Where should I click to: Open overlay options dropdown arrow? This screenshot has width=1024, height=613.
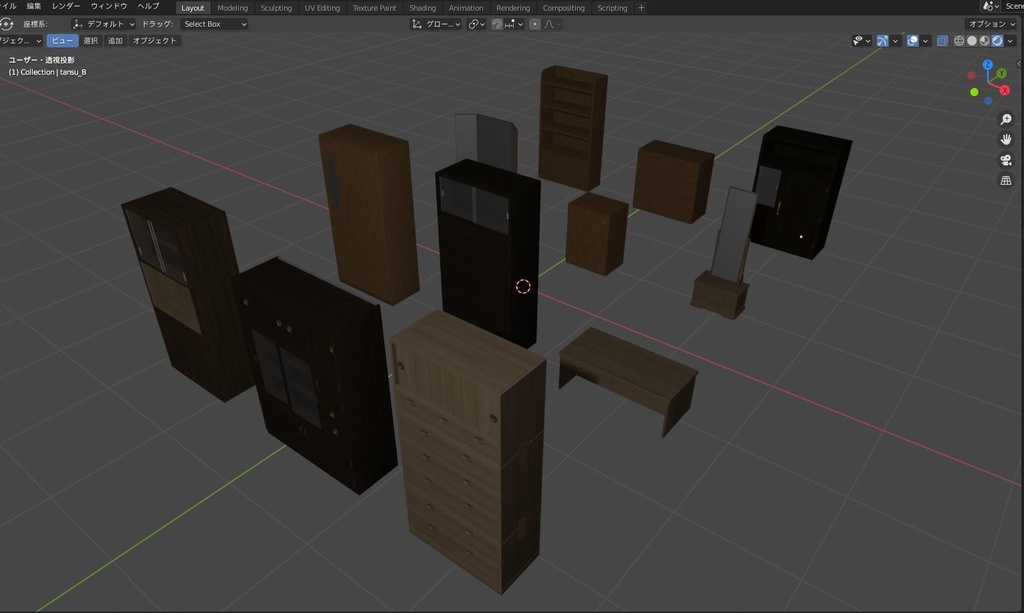(925, 40)
